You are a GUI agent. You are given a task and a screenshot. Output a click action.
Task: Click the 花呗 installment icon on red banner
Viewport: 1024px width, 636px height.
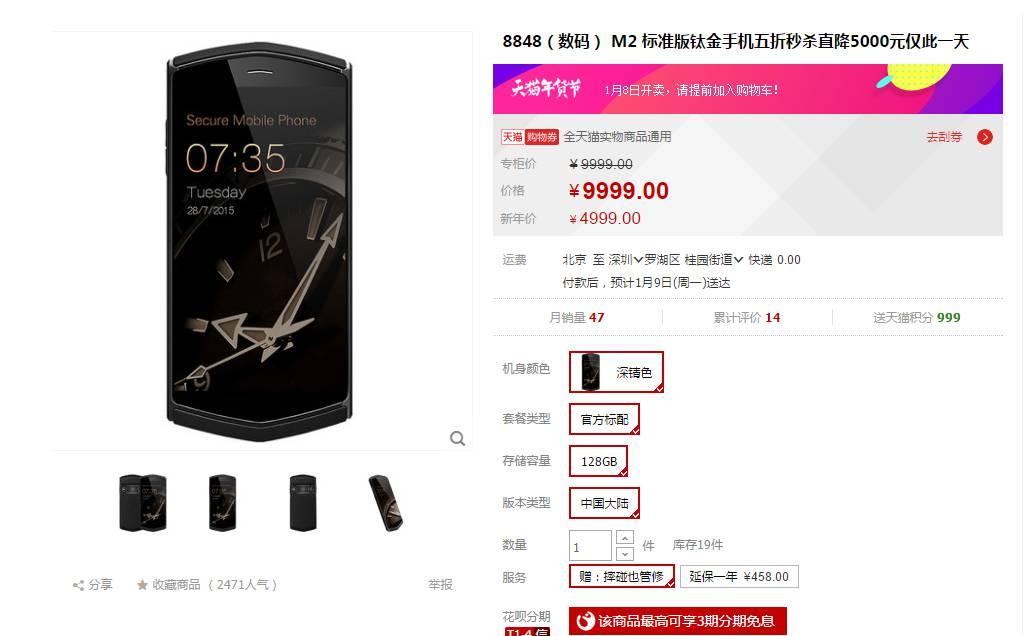(x=585, y=620)
